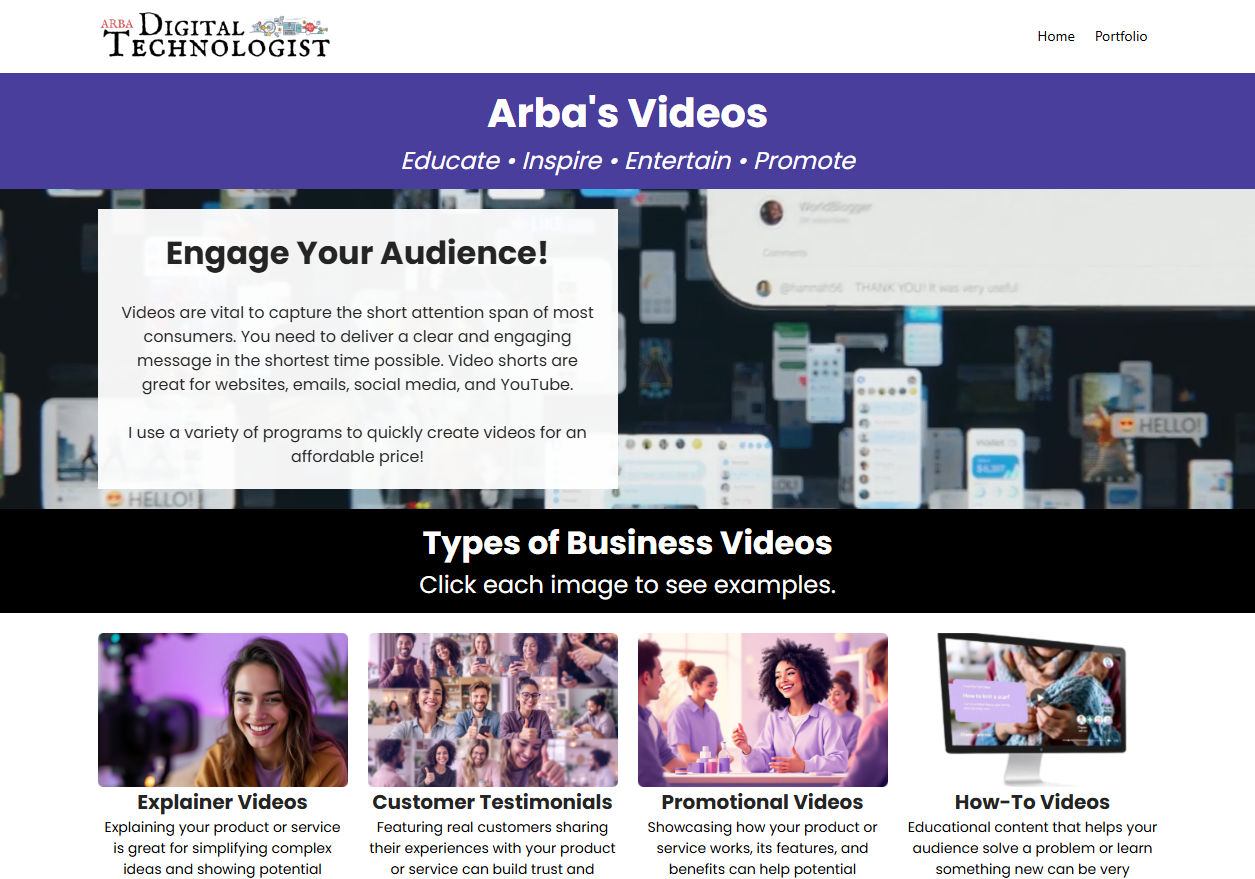This screenshot has height=879, width=1255.
Task: Click the Arba Digital Technologist logo
Action: pyautogui.click(x=215, y=36)
